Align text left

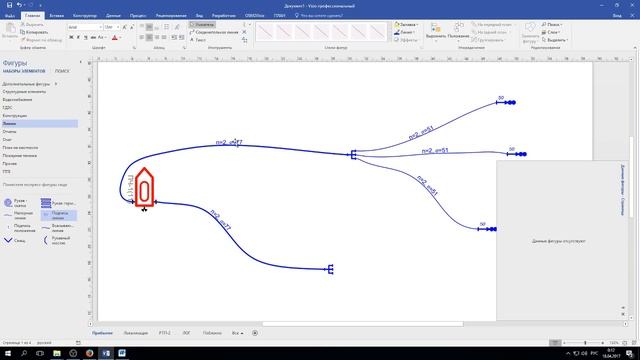[142, 37]
